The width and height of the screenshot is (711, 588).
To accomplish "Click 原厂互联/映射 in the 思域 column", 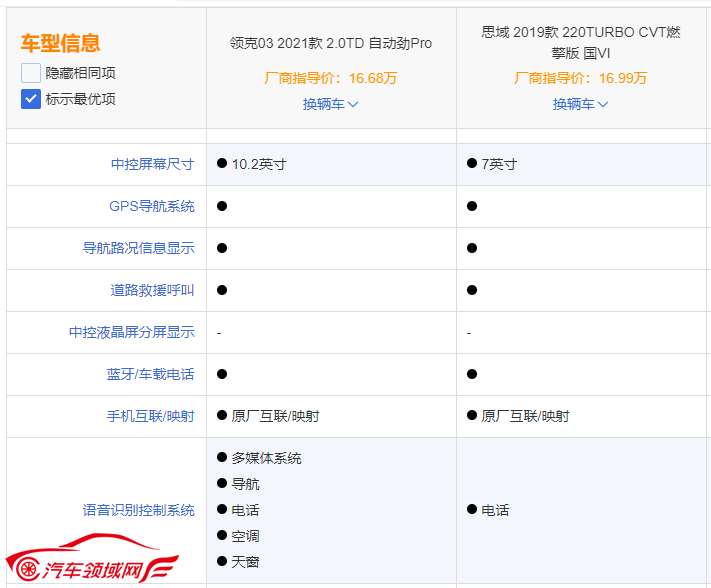I will coord(525,416).
